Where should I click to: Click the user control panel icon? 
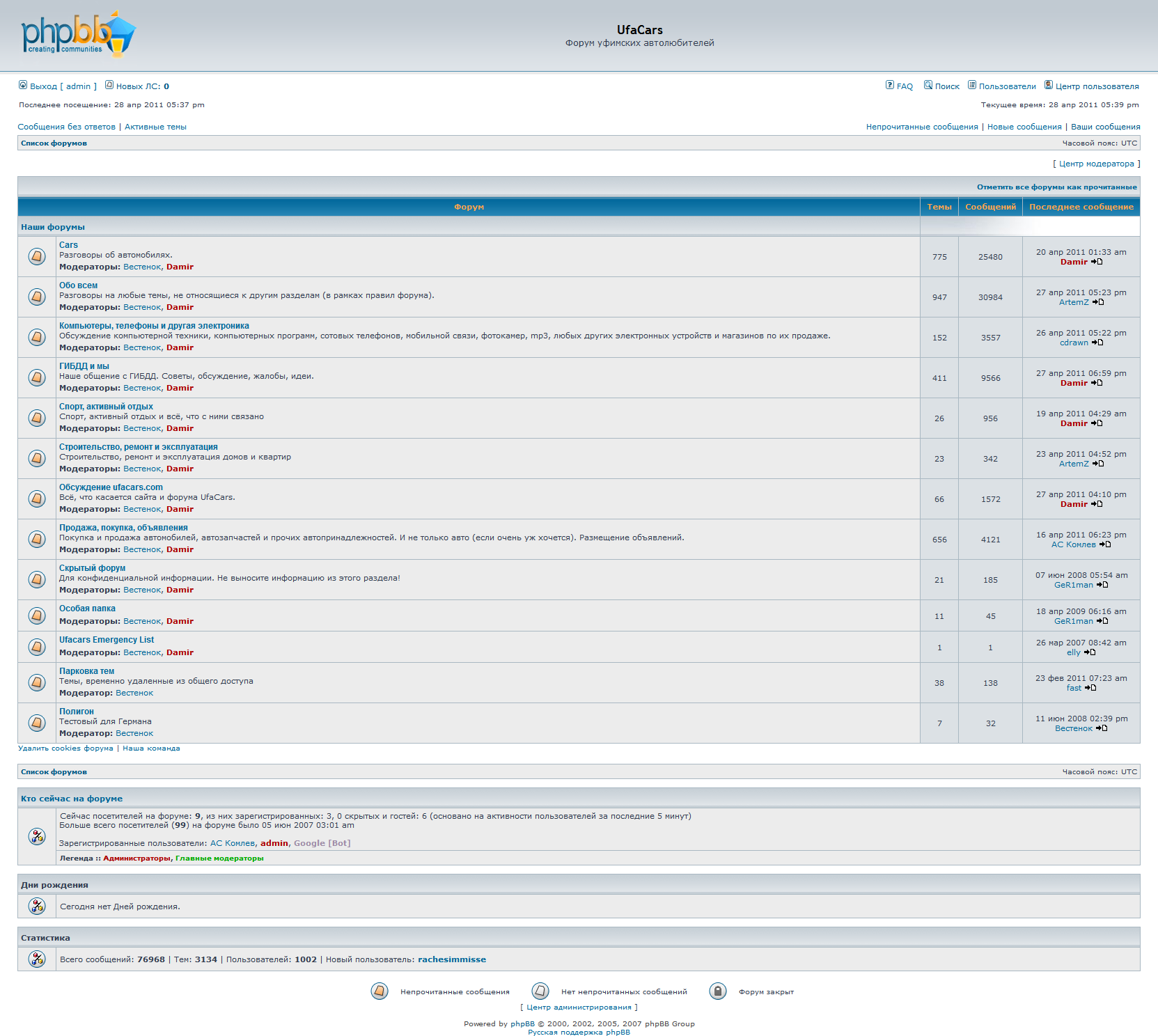(x=1049, y=85)
